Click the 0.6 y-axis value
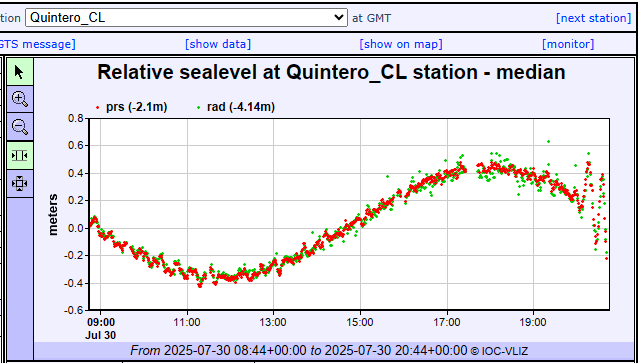638x363 pixels. (x=75, y=146)
